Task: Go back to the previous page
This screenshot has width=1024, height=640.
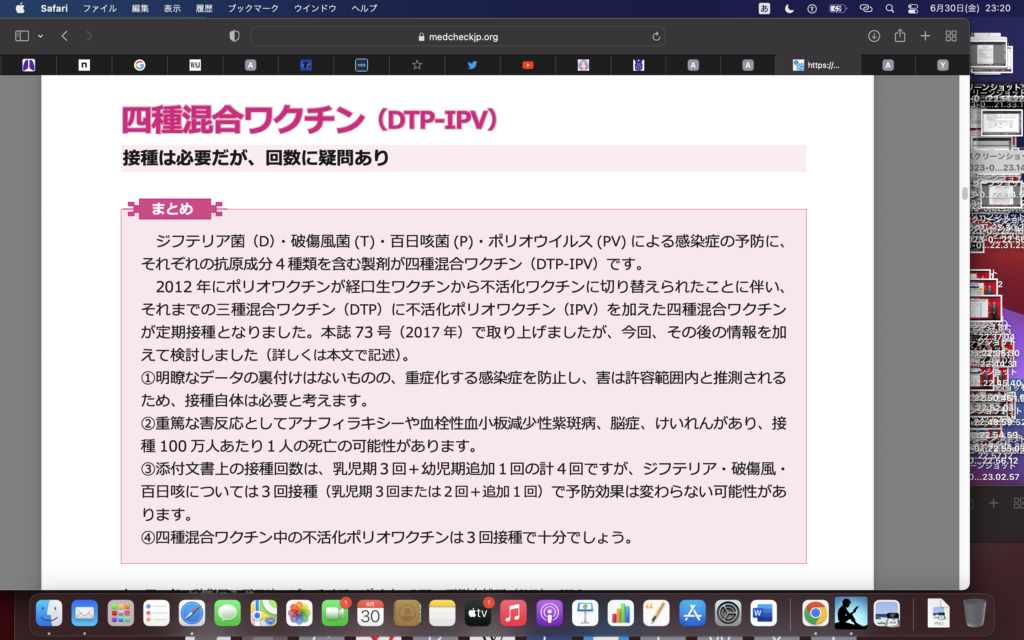Action: pos(65,36)
